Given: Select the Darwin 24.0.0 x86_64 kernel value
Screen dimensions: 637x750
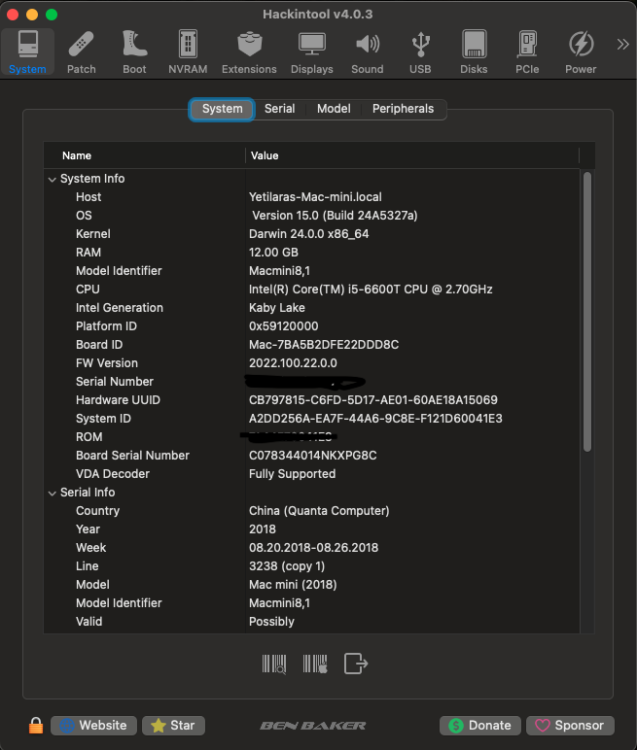Looking at the screenshot, I should (x=309, y=234).
